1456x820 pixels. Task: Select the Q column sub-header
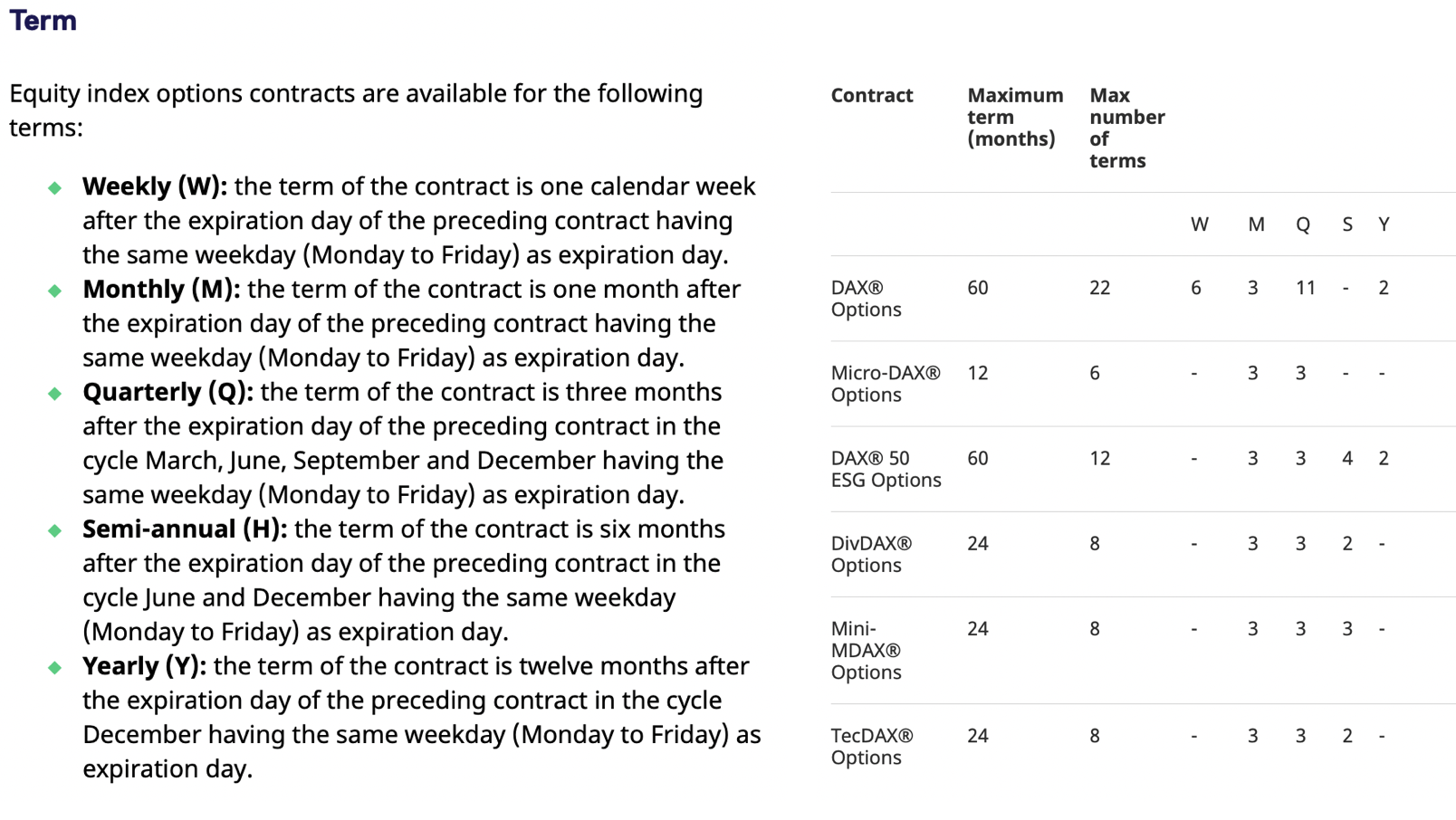1302,224
